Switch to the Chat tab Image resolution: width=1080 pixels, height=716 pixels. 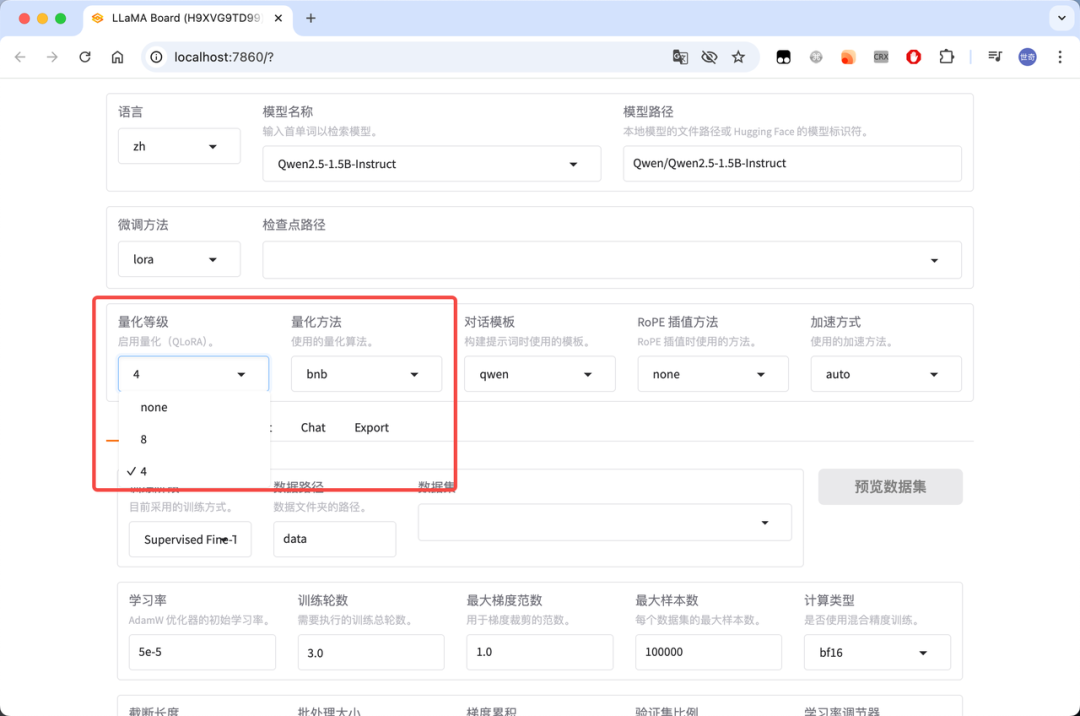click(x=313, y=428)
